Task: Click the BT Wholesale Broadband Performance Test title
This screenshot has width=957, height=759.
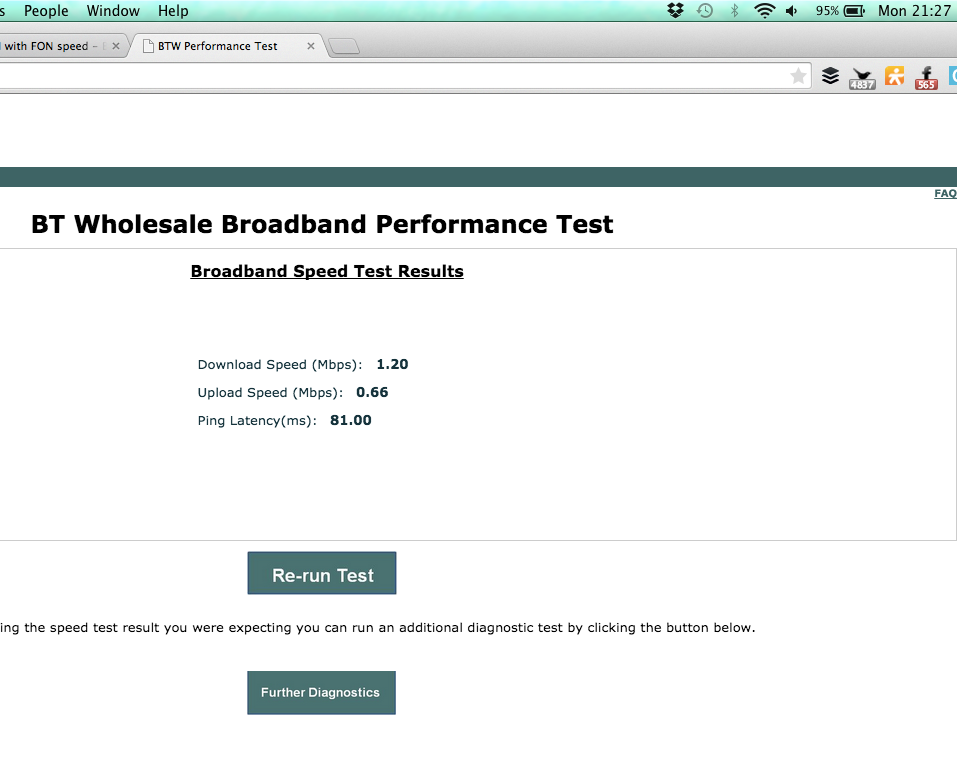Action: coord(322,224)
